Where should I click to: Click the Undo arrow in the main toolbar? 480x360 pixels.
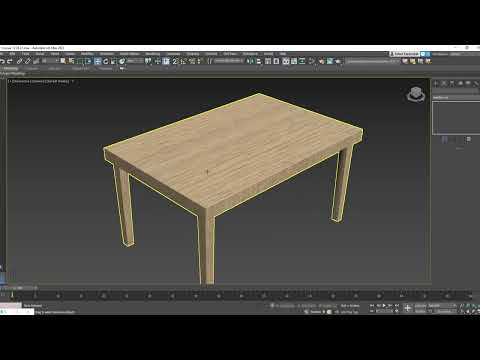(x=2, y=61)
